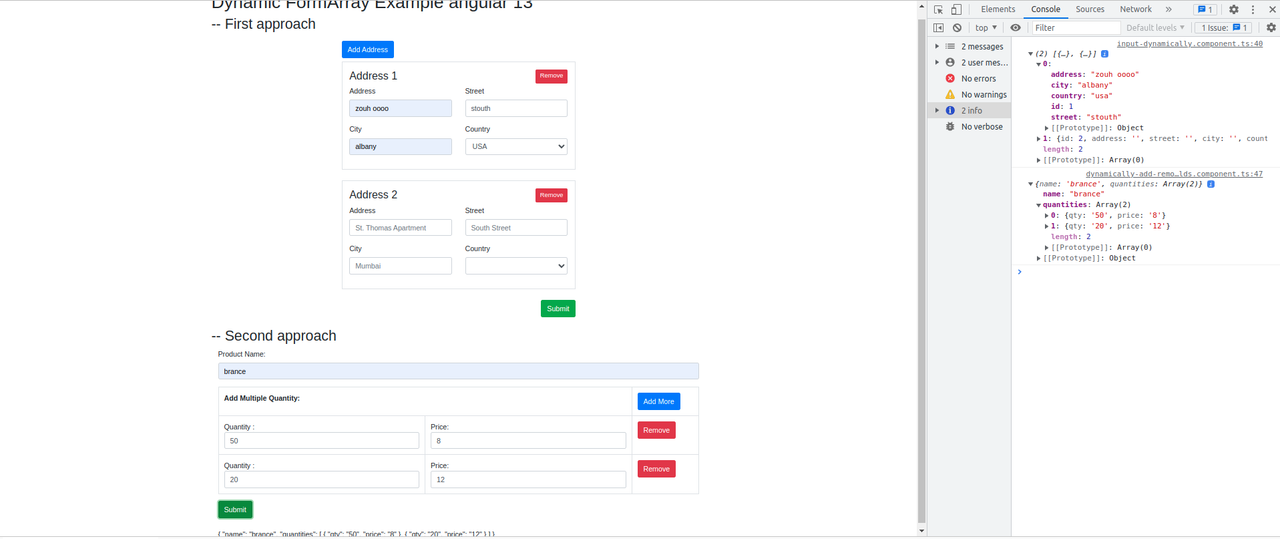Submit the product quantities form

(235, 509)
